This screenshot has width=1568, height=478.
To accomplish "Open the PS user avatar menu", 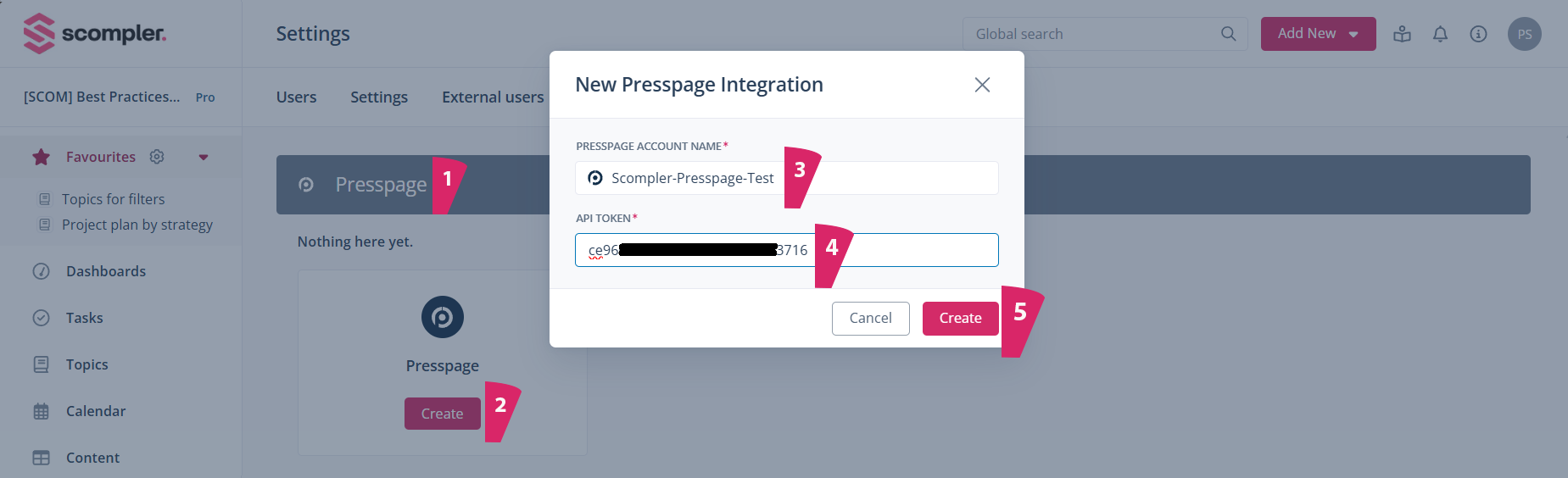I will coord(1524,34).
